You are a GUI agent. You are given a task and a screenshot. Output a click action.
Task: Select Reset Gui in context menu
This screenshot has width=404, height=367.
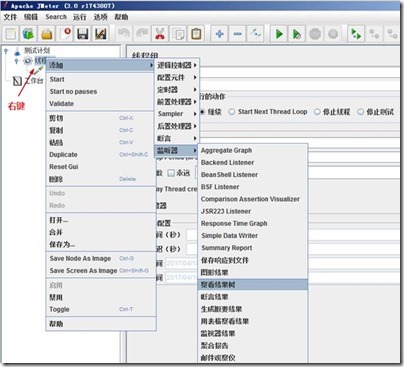101,167
